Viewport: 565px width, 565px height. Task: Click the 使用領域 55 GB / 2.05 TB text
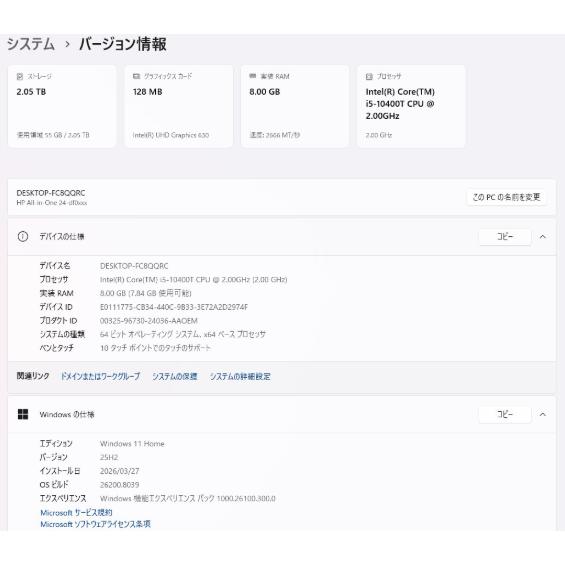(53, 135)
